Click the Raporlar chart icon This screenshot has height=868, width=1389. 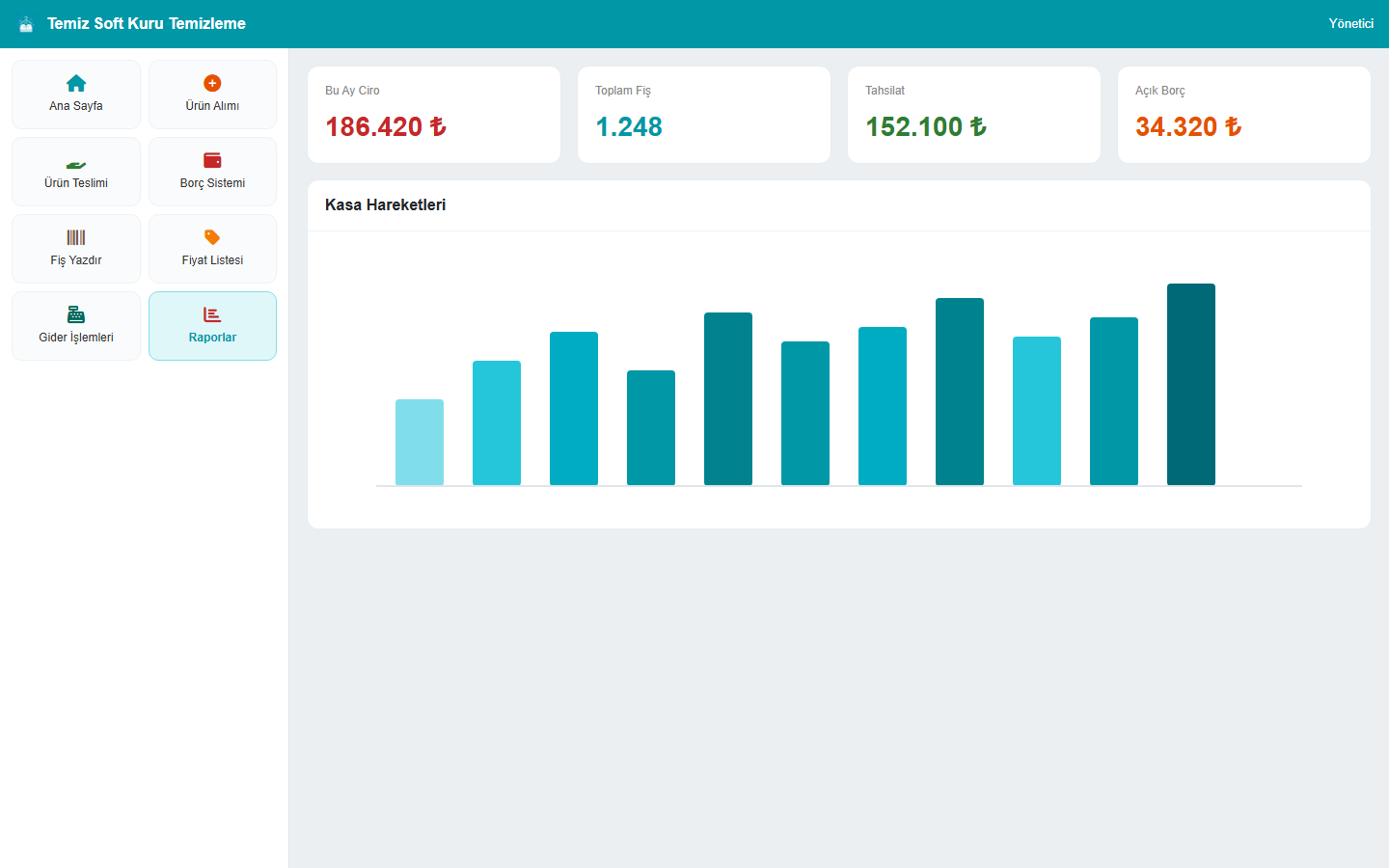pyautogui.click(x=212, y=314)
